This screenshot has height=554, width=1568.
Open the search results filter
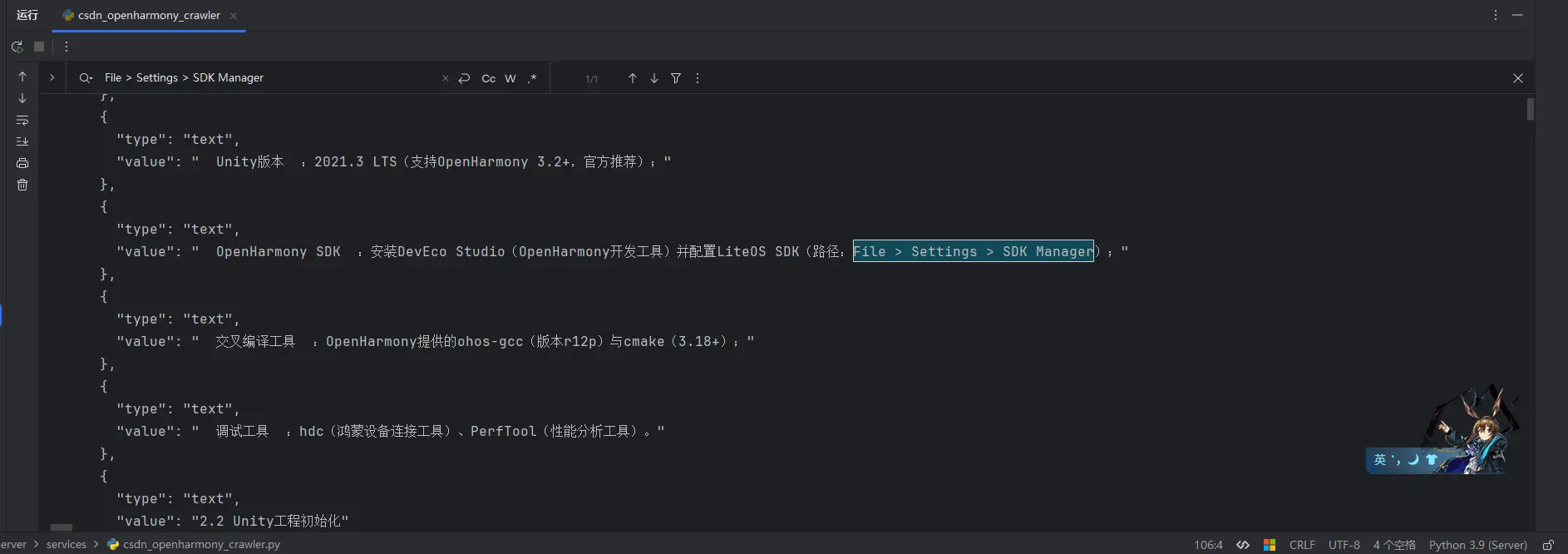pyautogui.click(x=676, y=78)
